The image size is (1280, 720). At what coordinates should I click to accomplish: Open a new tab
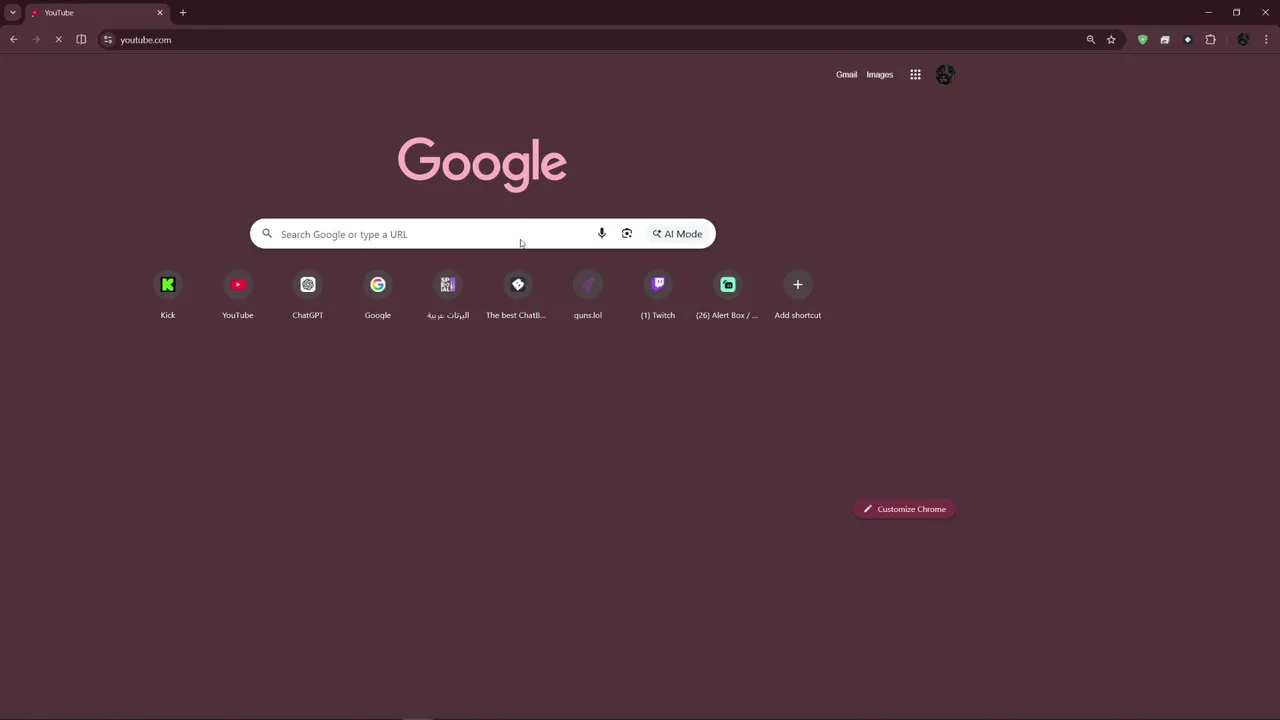[183, 13]
